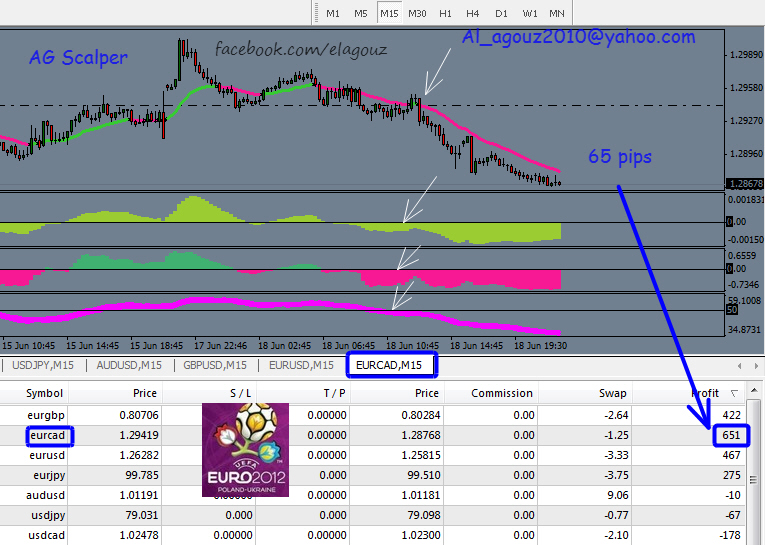Click eurusd profit value 467
The width and height of the screenshot is (765, 545).
[x=731, y=455]
